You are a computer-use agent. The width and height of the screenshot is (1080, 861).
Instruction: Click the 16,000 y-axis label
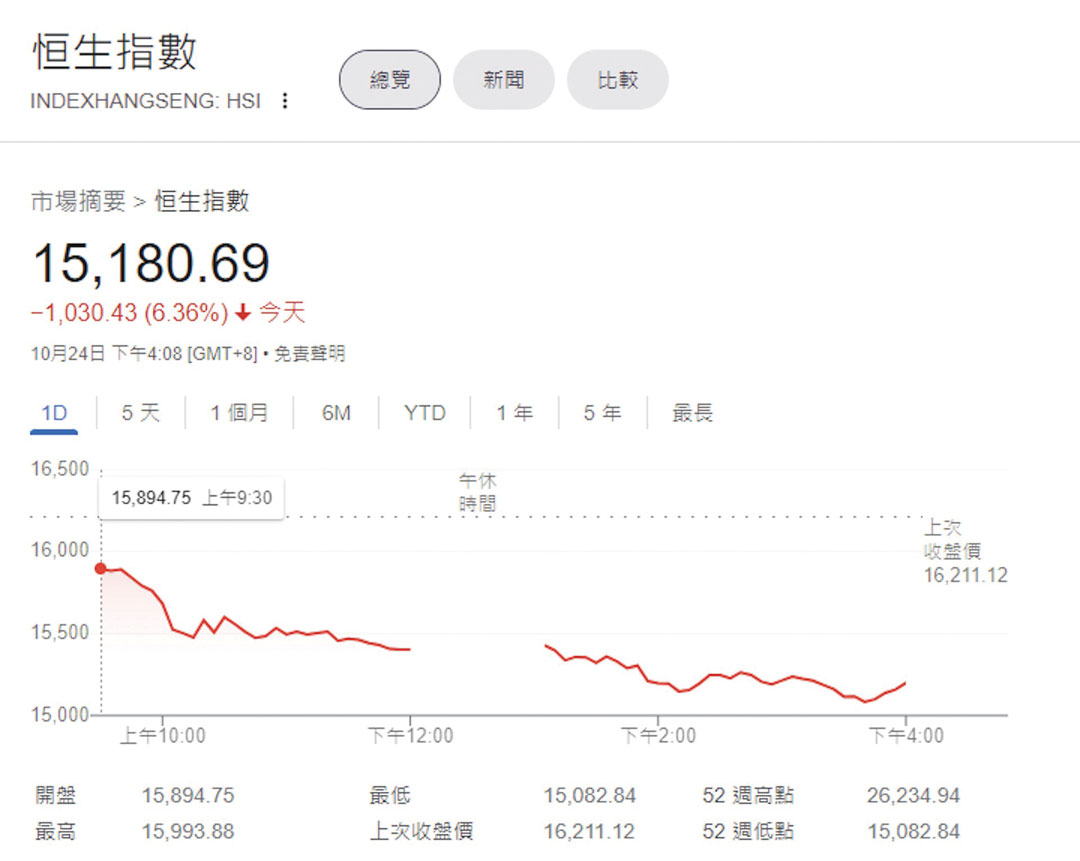(x=60, y=550)
